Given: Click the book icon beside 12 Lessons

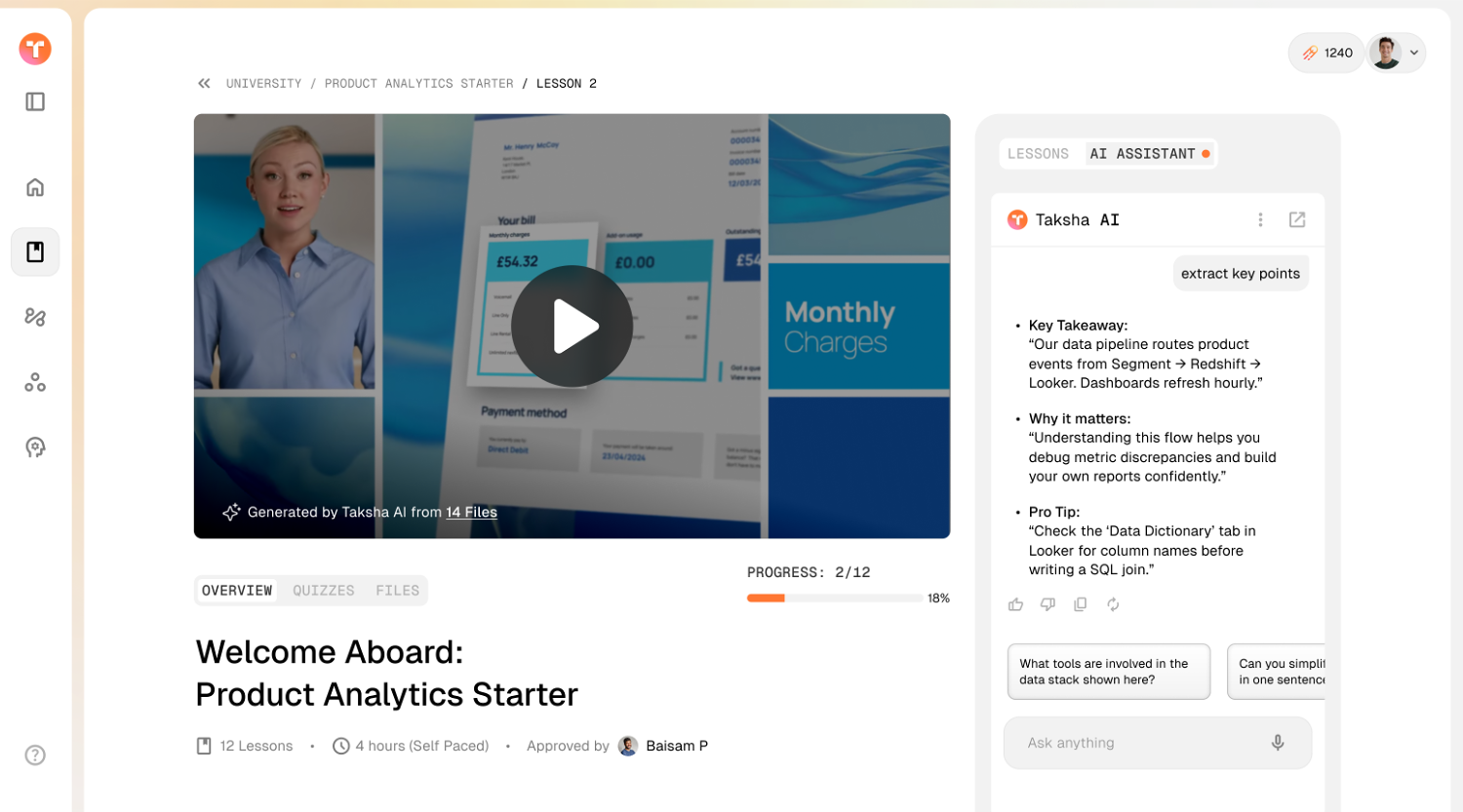Looking at the screenshot, I should (x=204, y=746).
